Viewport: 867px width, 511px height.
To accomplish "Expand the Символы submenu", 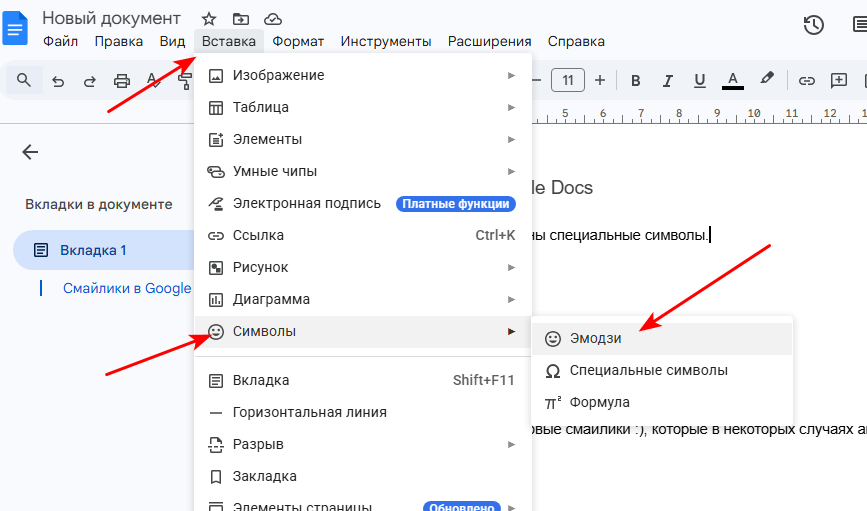I will [x=363, y=332].
